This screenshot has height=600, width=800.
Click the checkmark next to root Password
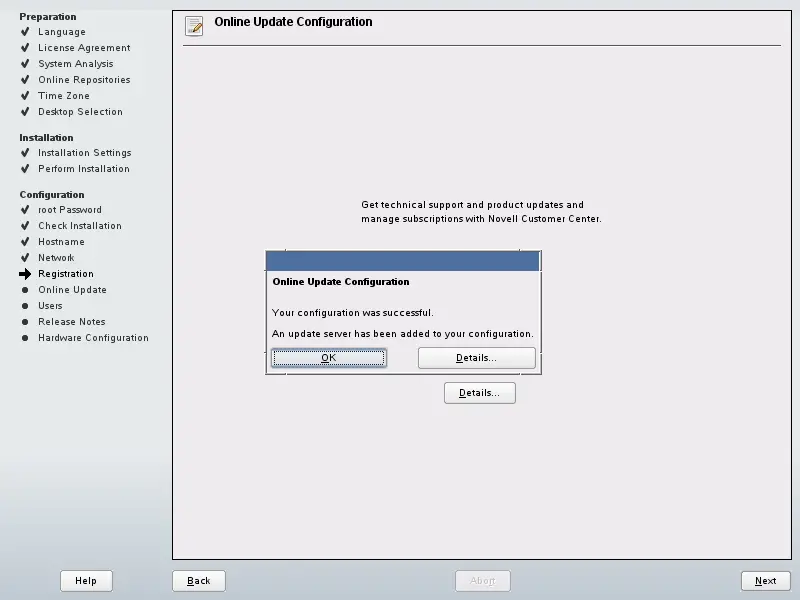click(25, 210)
